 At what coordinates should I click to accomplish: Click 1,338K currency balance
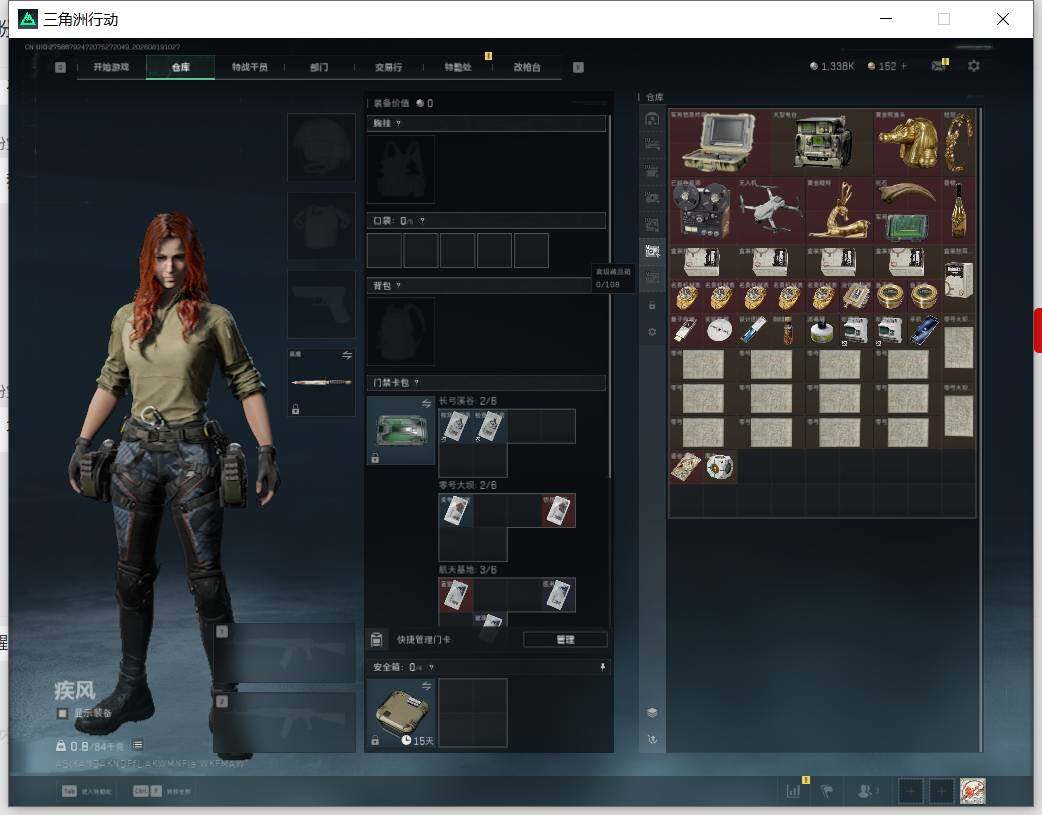[x=832, y=66]
